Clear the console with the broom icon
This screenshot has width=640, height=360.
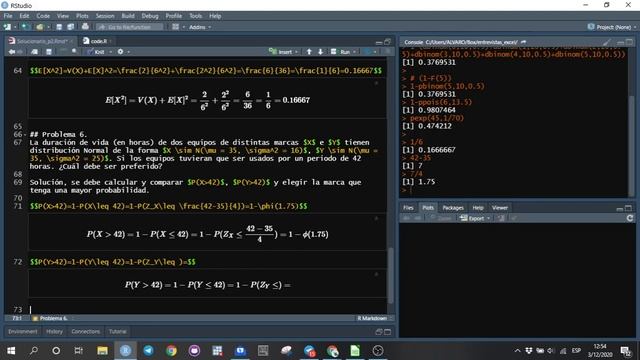pyautogui.click(x=607, y=42)
